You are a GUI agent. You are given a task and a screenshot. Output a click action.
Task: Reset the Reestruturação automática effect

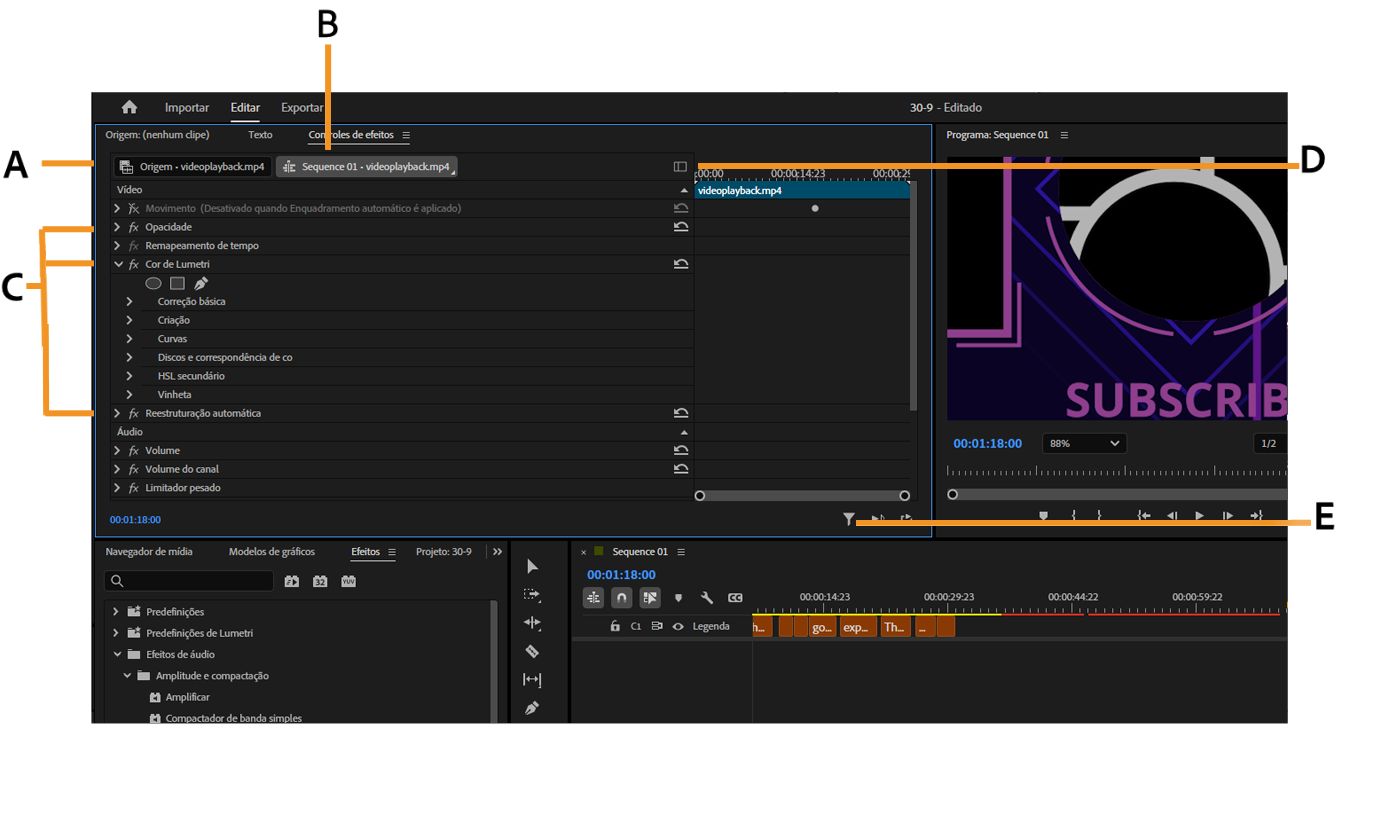pos(681,413)
